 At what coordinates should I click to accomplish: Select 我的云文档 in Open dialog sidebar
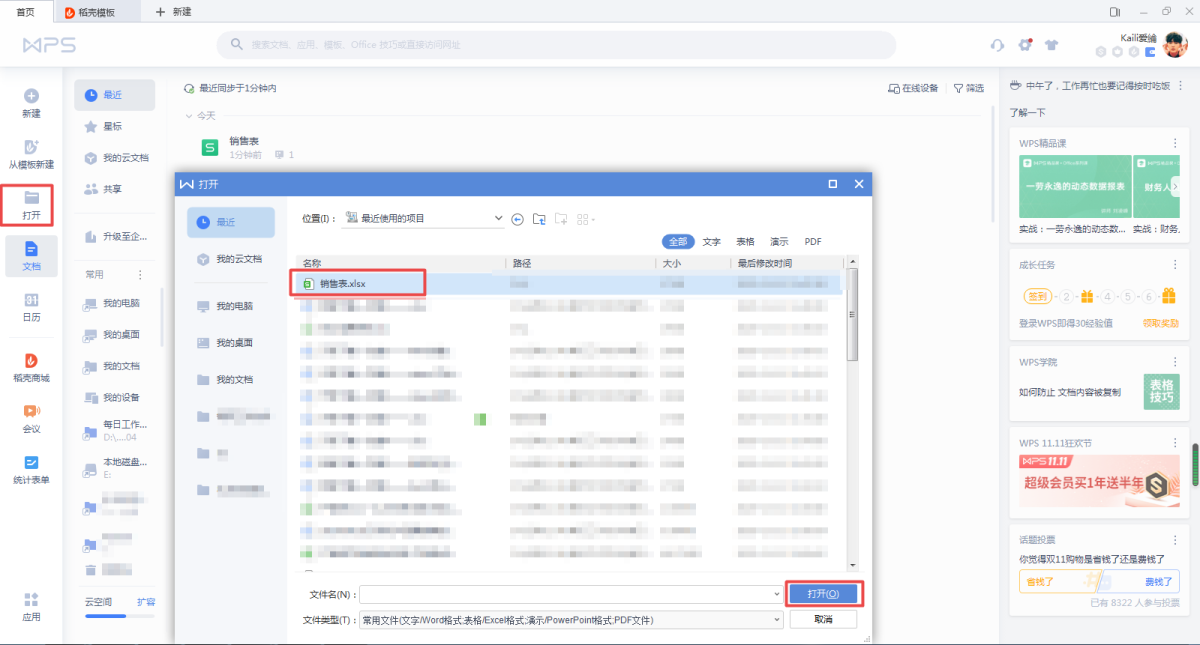pos(229,259)
